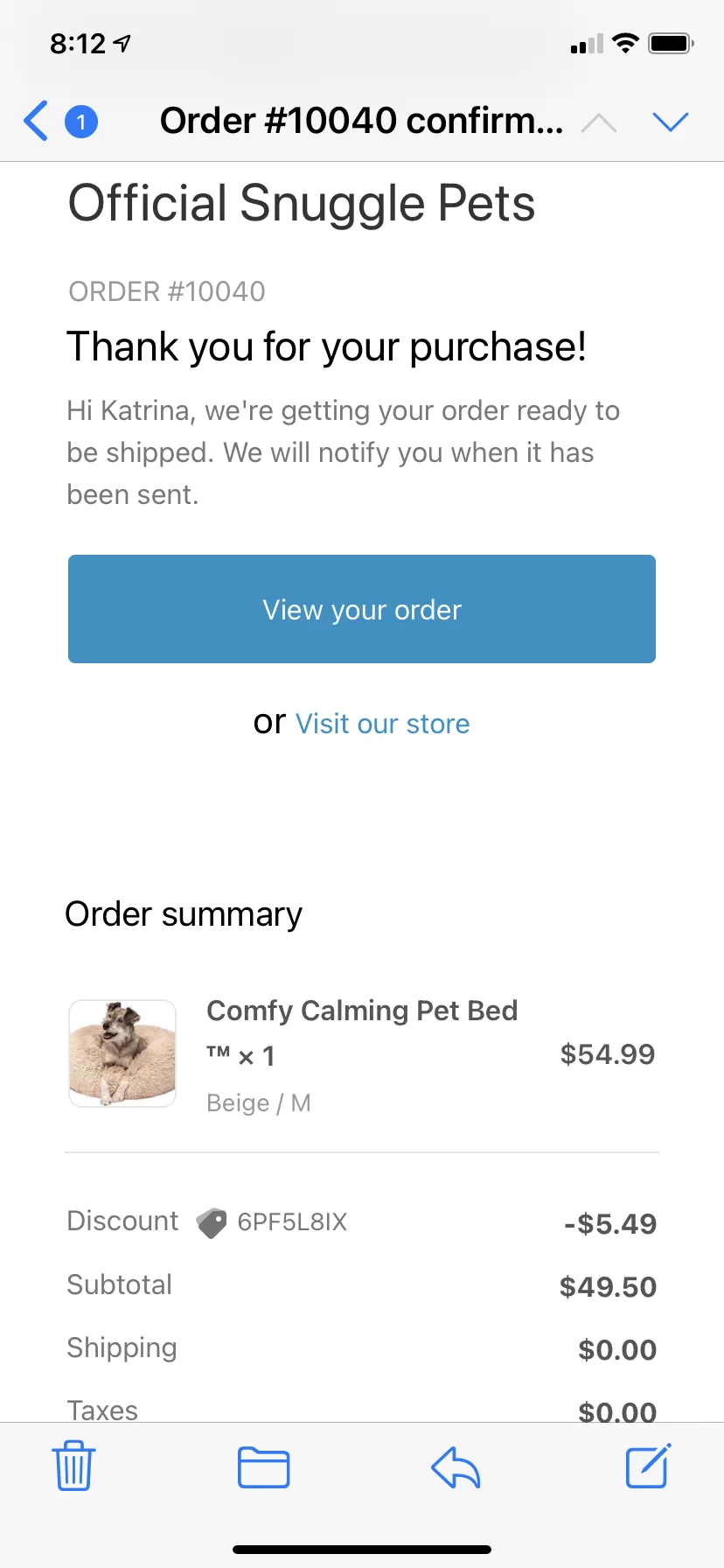Tap the discount code 6PF5L8IX
724x1568 pixels.
tap(292, 1221)
